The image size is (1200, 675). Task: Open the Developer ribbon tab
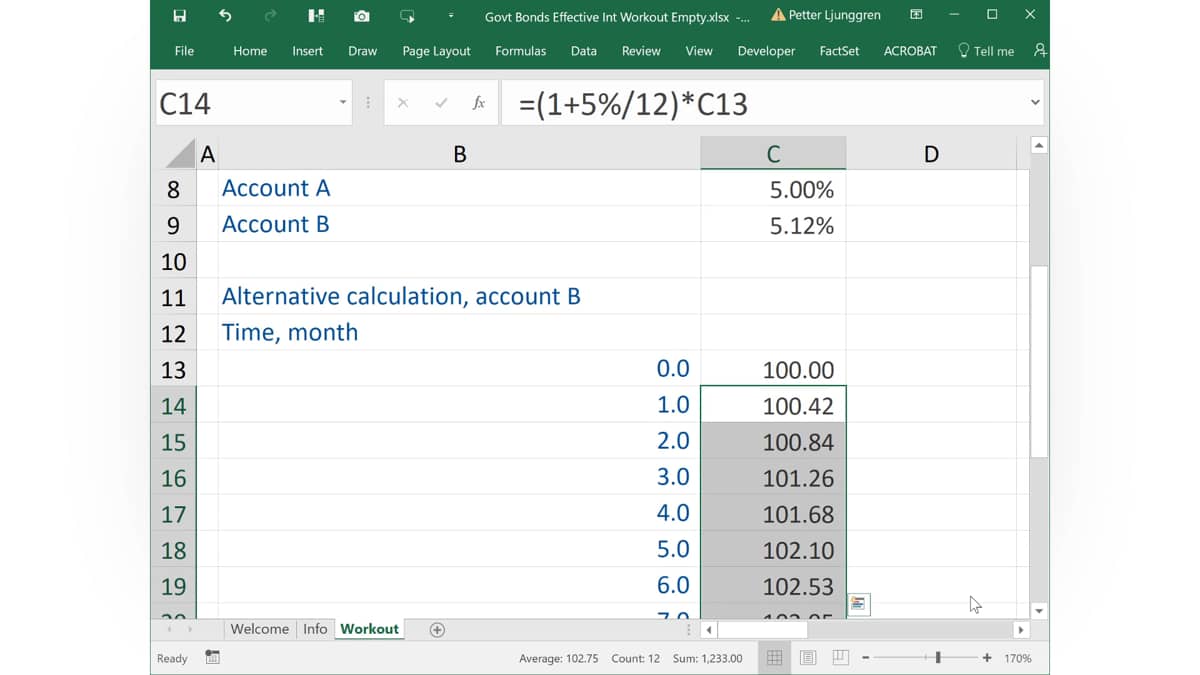pos(768,51)
